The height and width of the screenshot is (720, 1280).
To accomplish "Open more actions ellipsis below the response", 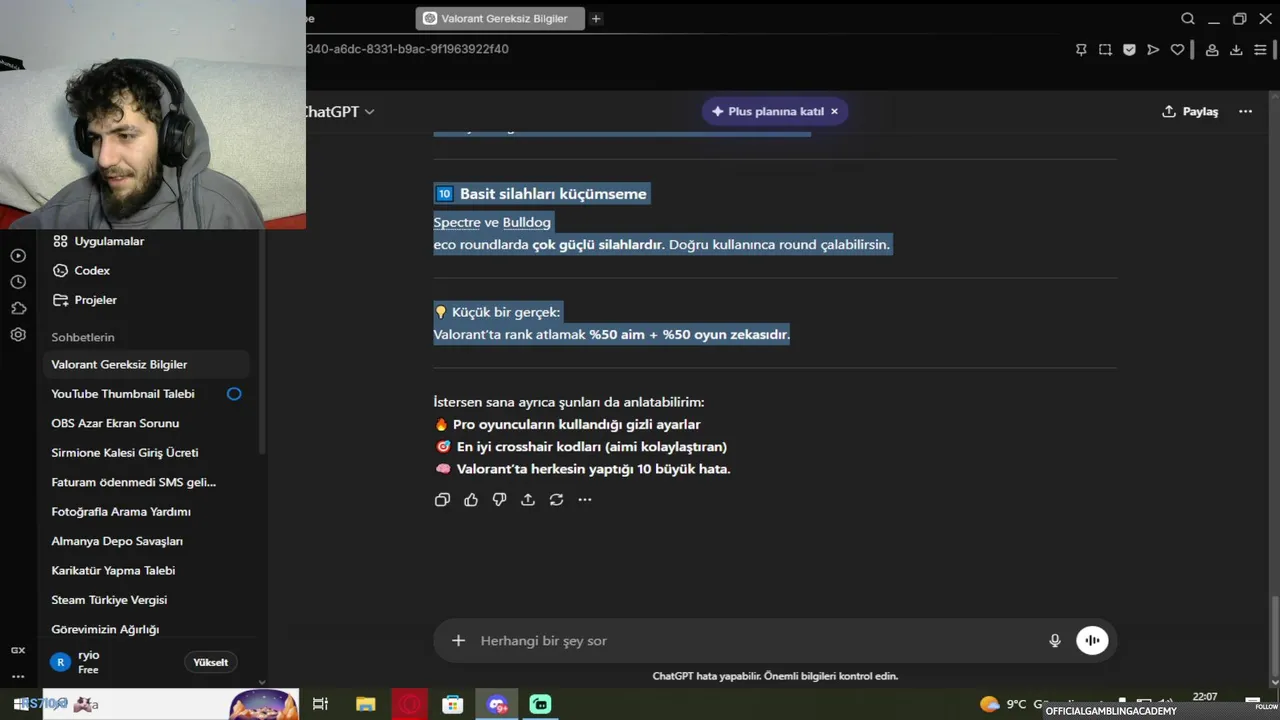I will click(585, 500).
